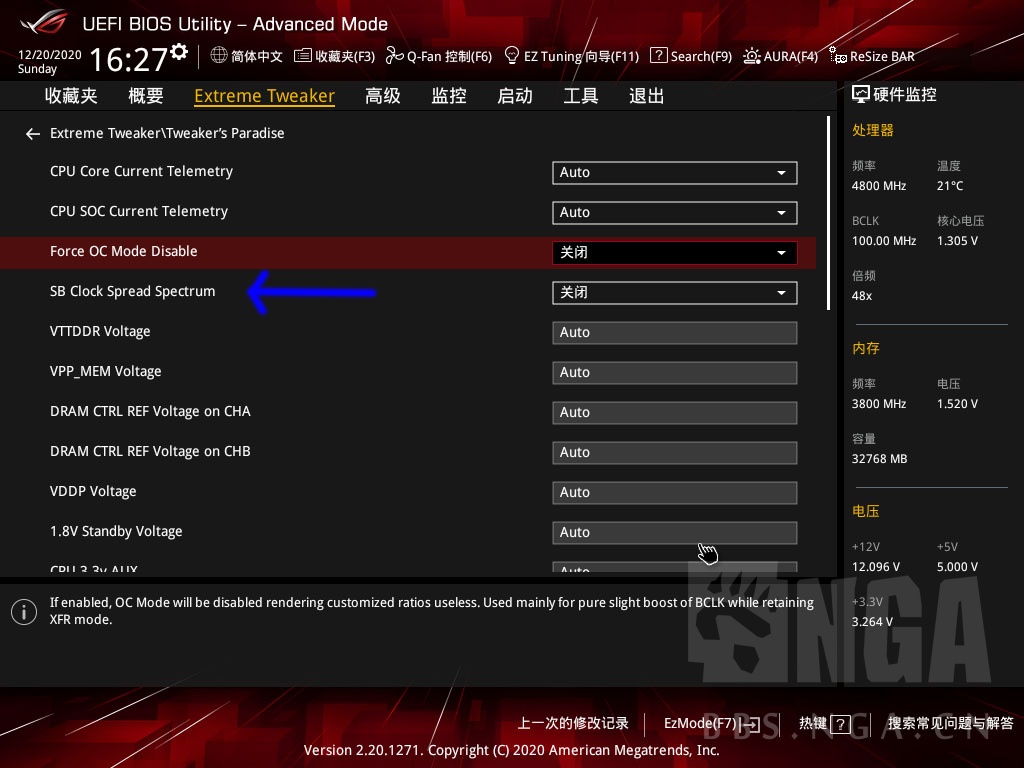Click EzMode switch arrow icon
This screenshot has width=1024, height=768.
coord(750,724)
